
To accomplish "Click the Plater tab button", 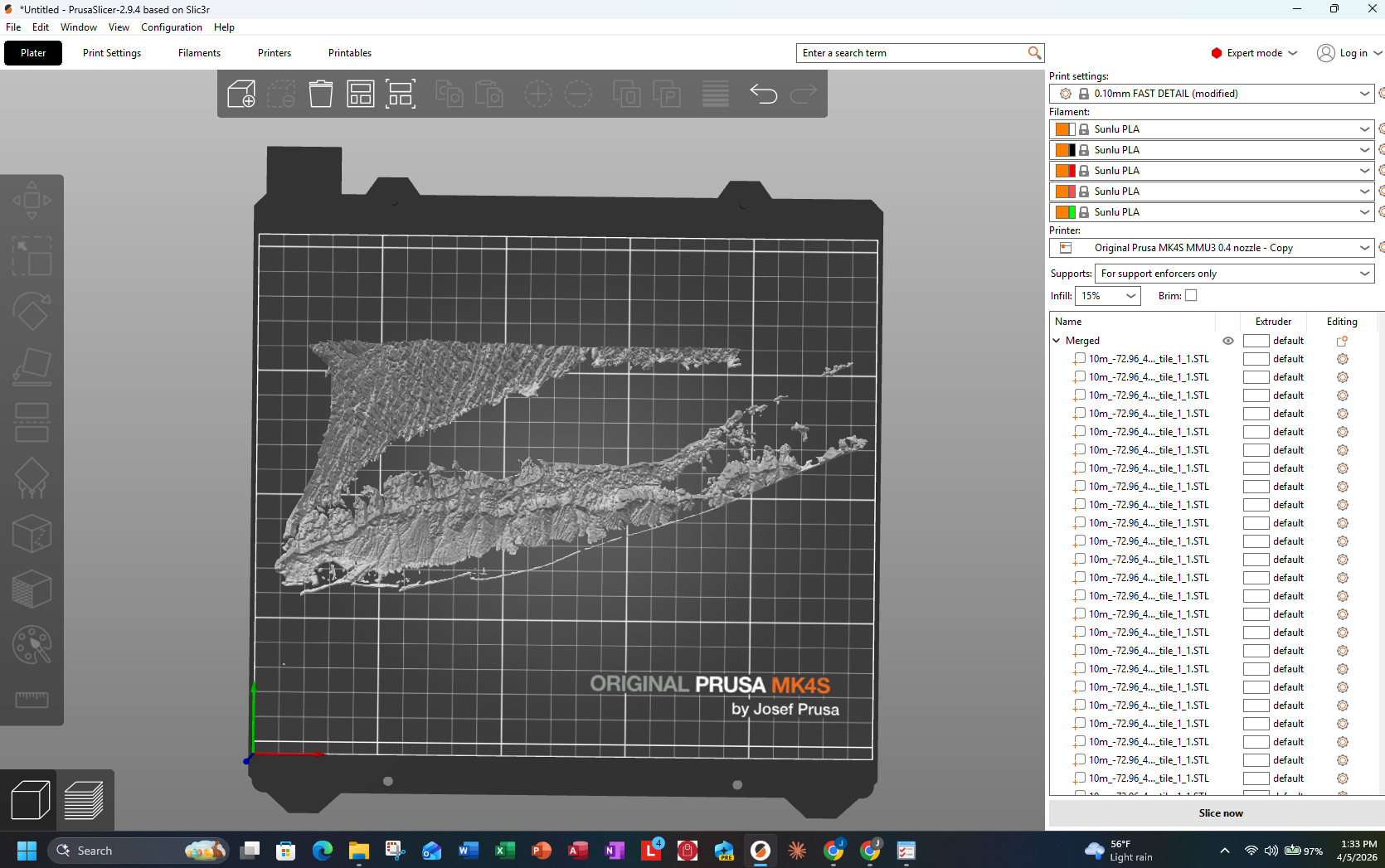I will (33, 53).
